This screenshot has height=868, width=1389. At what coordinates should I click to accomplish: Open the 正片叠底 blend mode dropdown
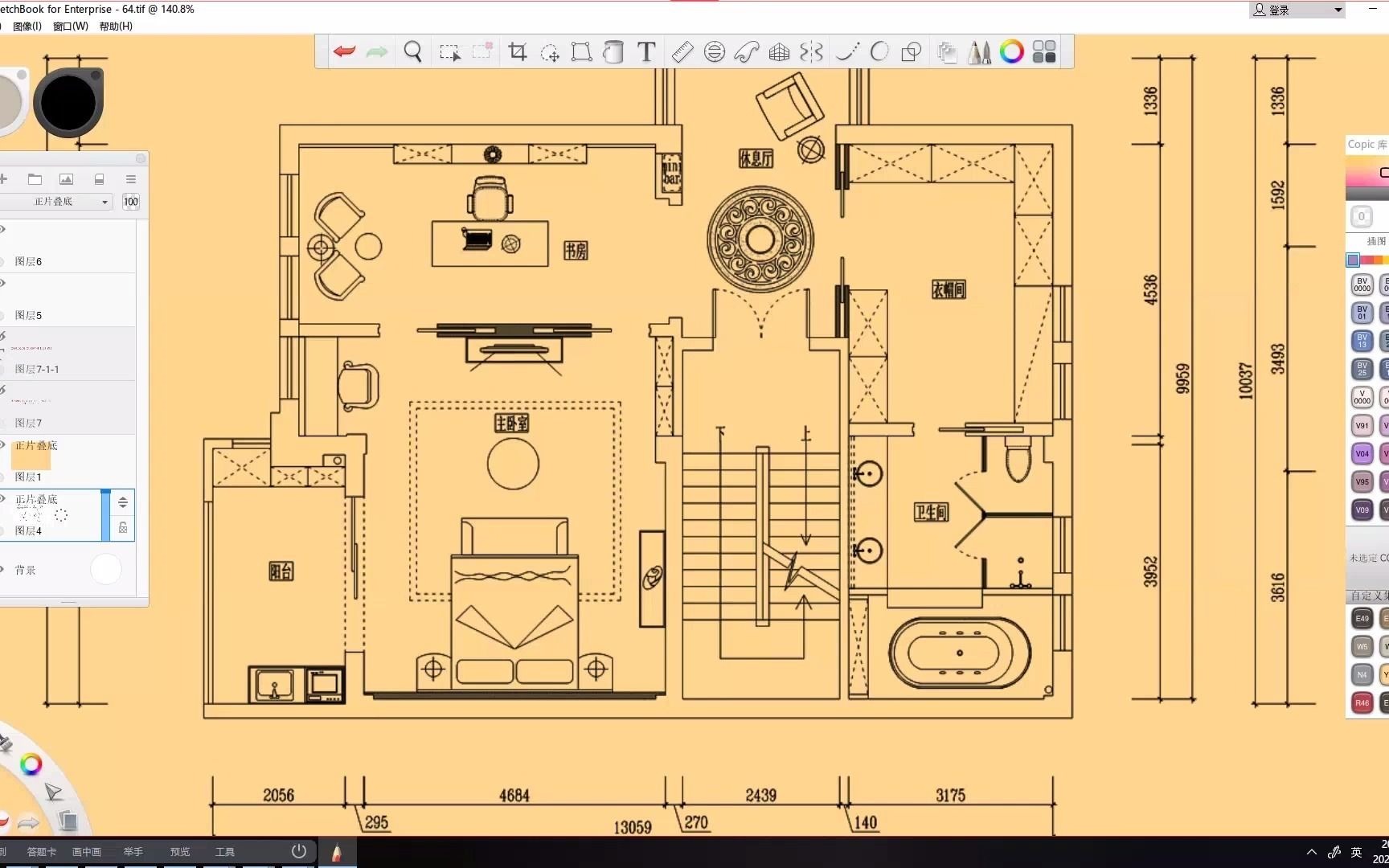[x=55, y=202]
